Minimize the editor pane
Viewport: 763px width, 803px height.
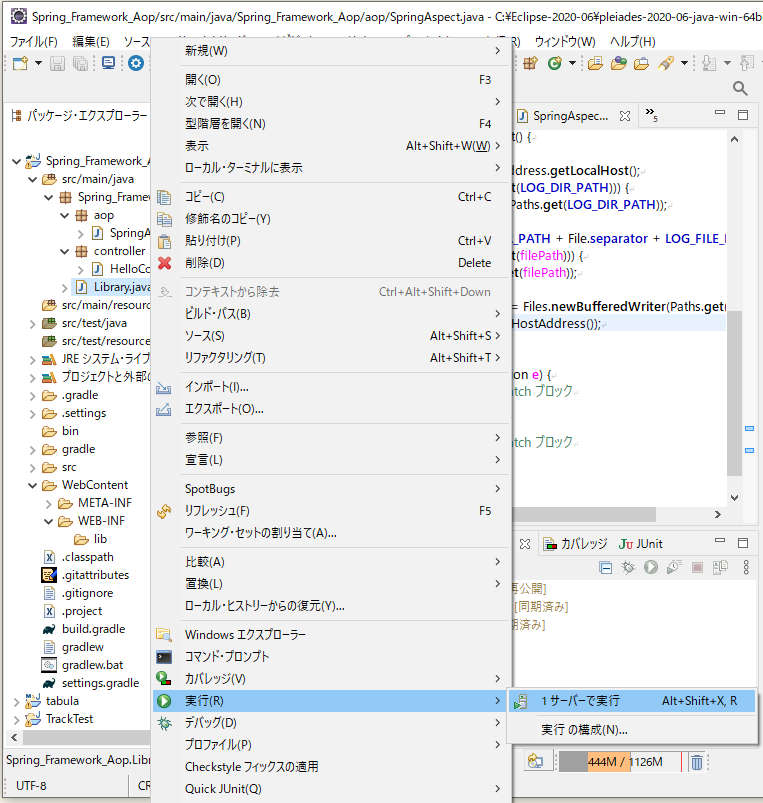(720, 112)
